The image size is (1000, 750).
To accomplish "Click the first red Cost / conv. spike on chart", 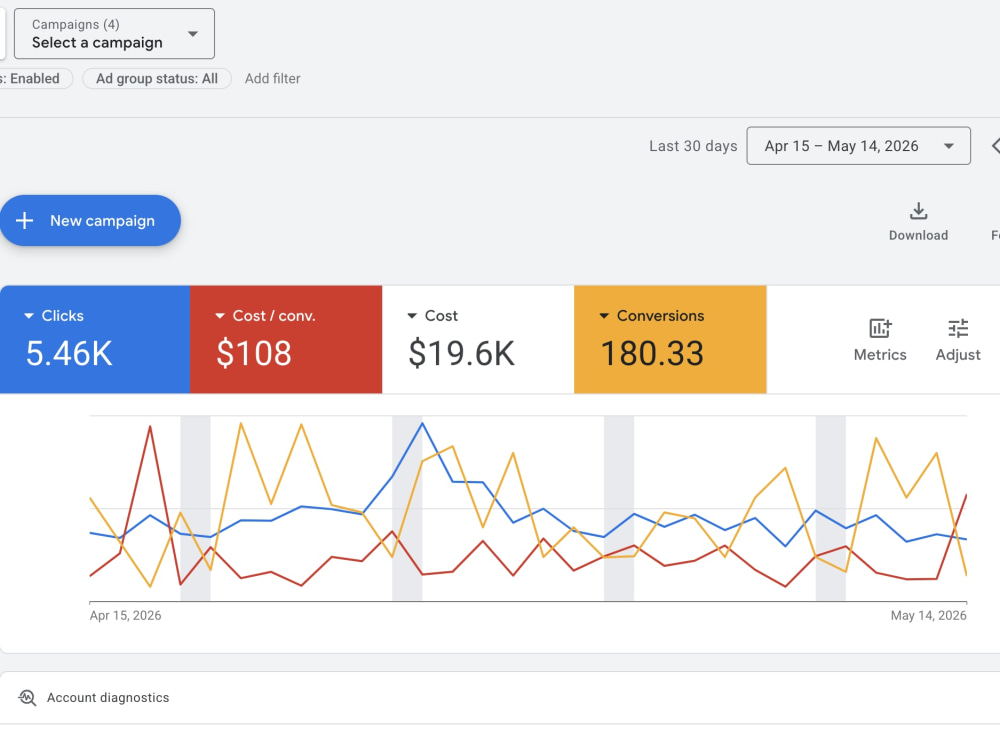I will coord(150,427).
